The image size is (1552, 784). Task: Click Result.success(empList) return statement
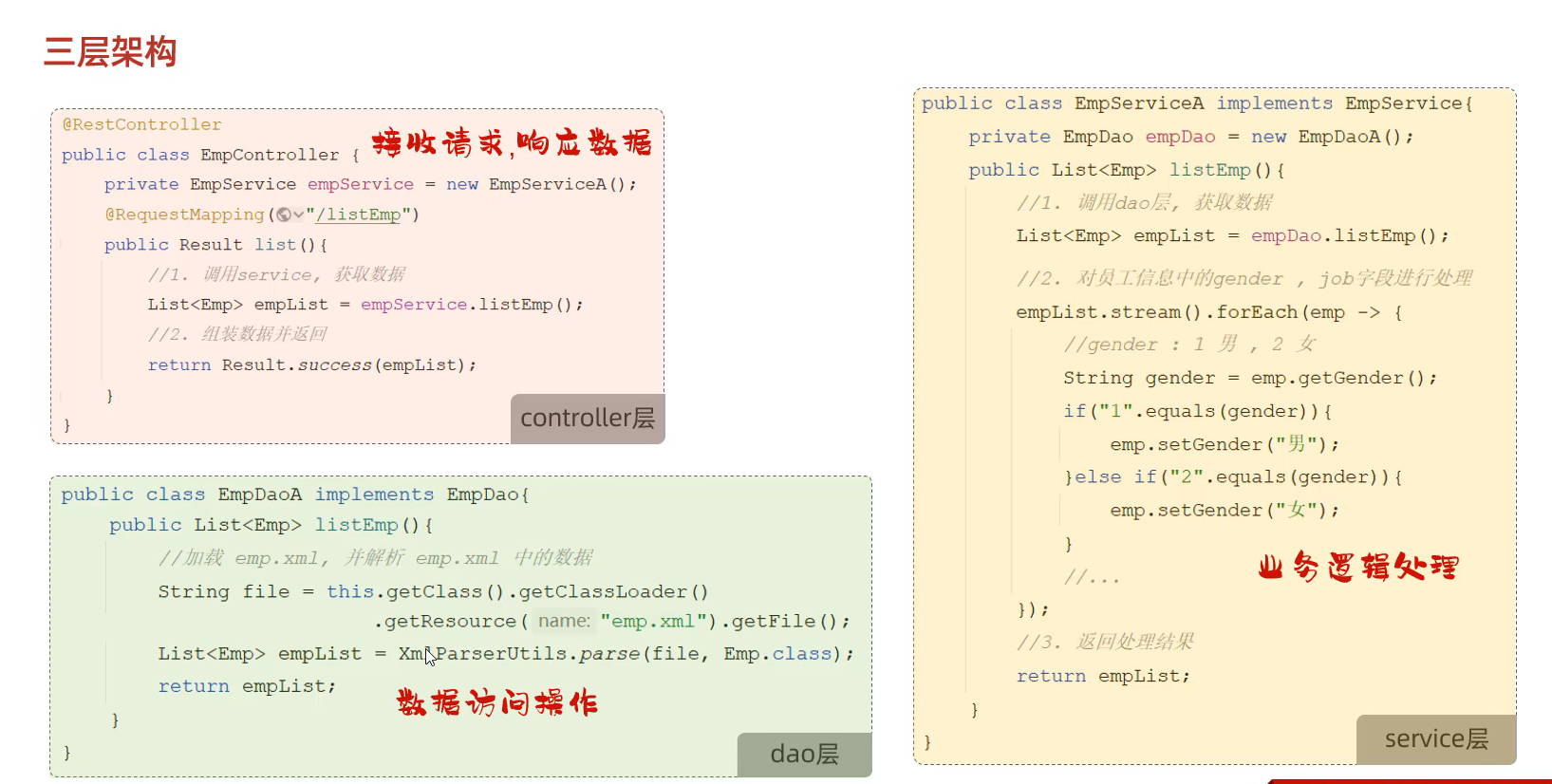(348, 365)
